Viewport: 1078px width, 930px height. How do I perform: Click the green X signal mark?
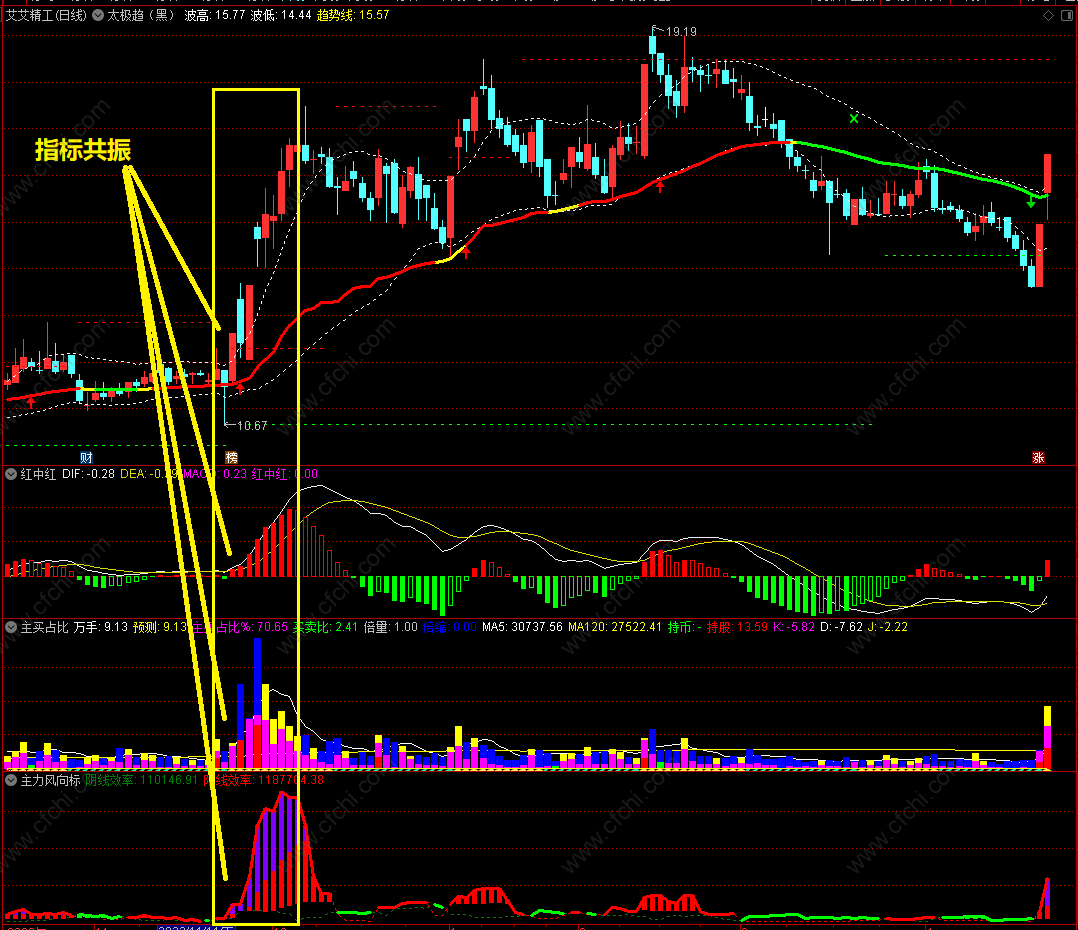pos(853,118)
